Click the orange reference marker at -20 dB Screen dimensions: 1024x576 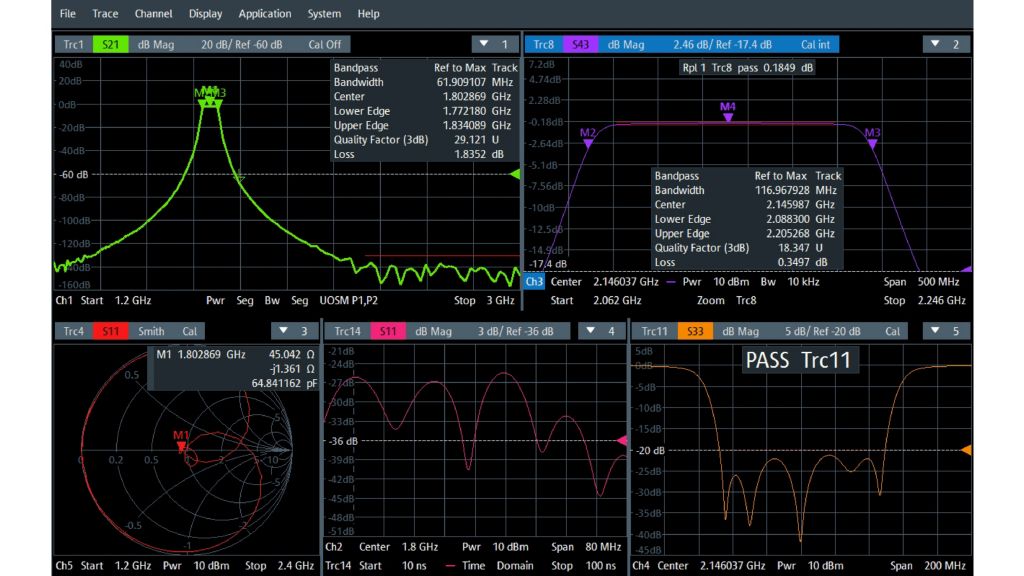coord(967,450)
